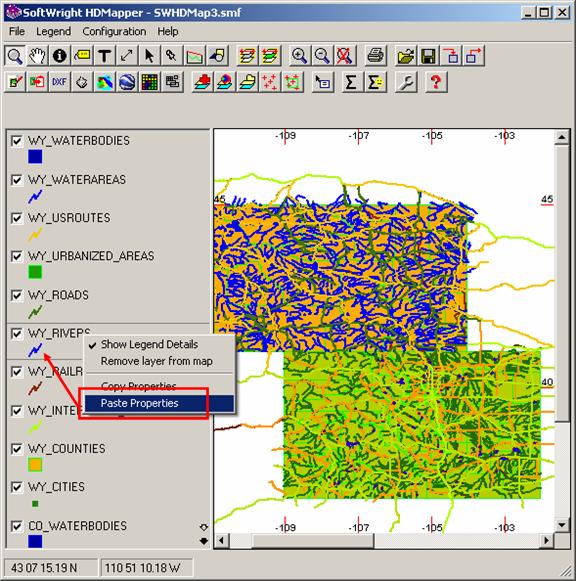Click the green checkmark edit icon
The height and width of the screenshot is (581, 576).
click(x=15, y=82)
